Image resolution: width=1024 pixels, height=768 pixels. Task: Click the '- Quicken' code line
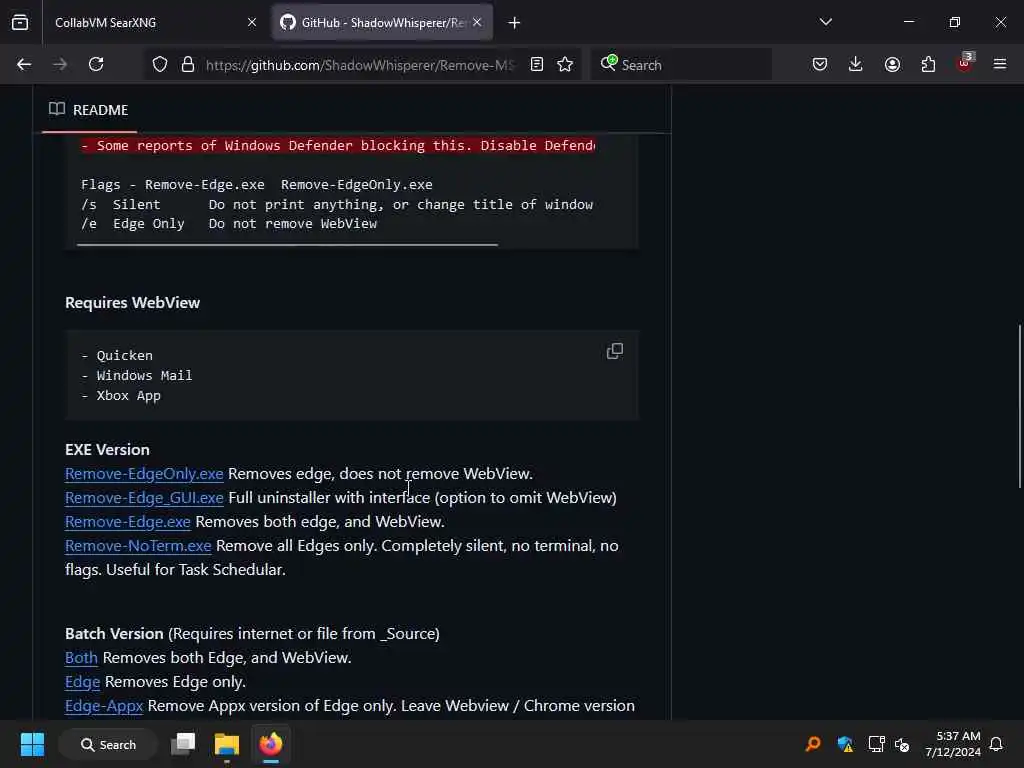(x=117, y=356)
